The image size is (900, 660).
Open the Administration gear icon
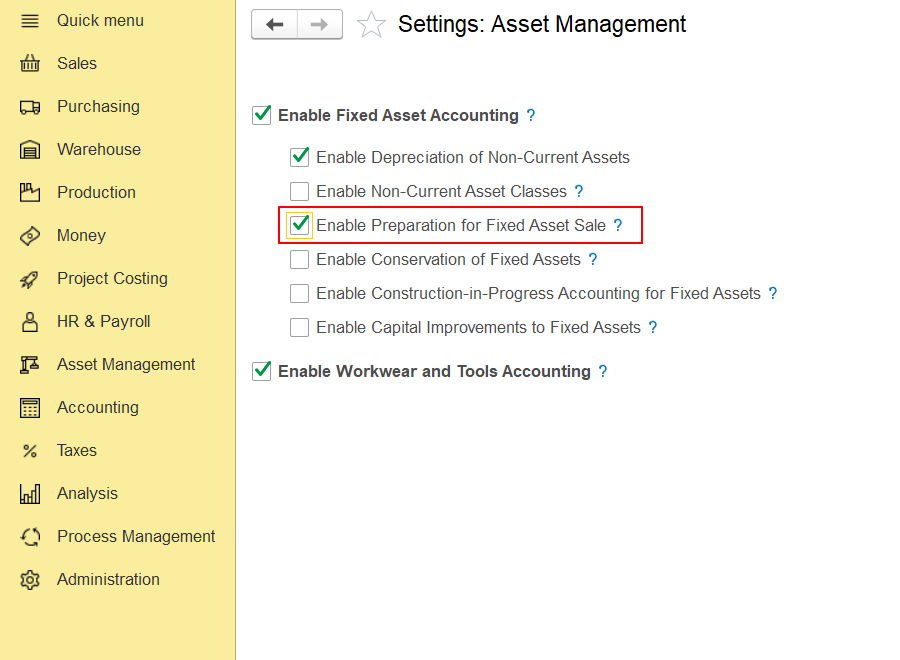[30, 580]
